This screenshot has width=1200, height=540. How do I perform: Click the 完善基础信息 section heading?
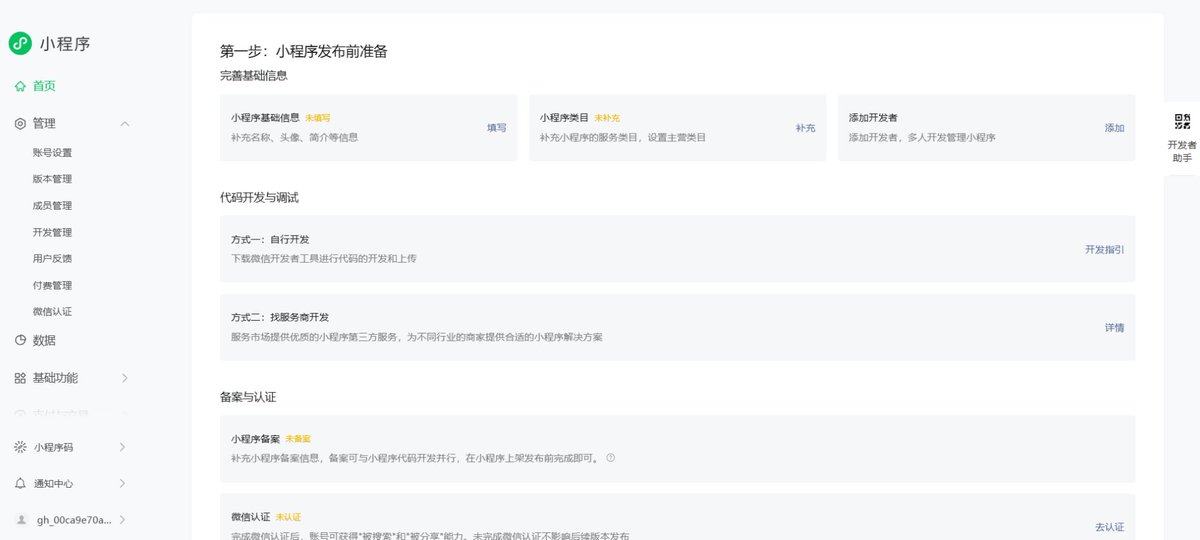tap(254, 75)
